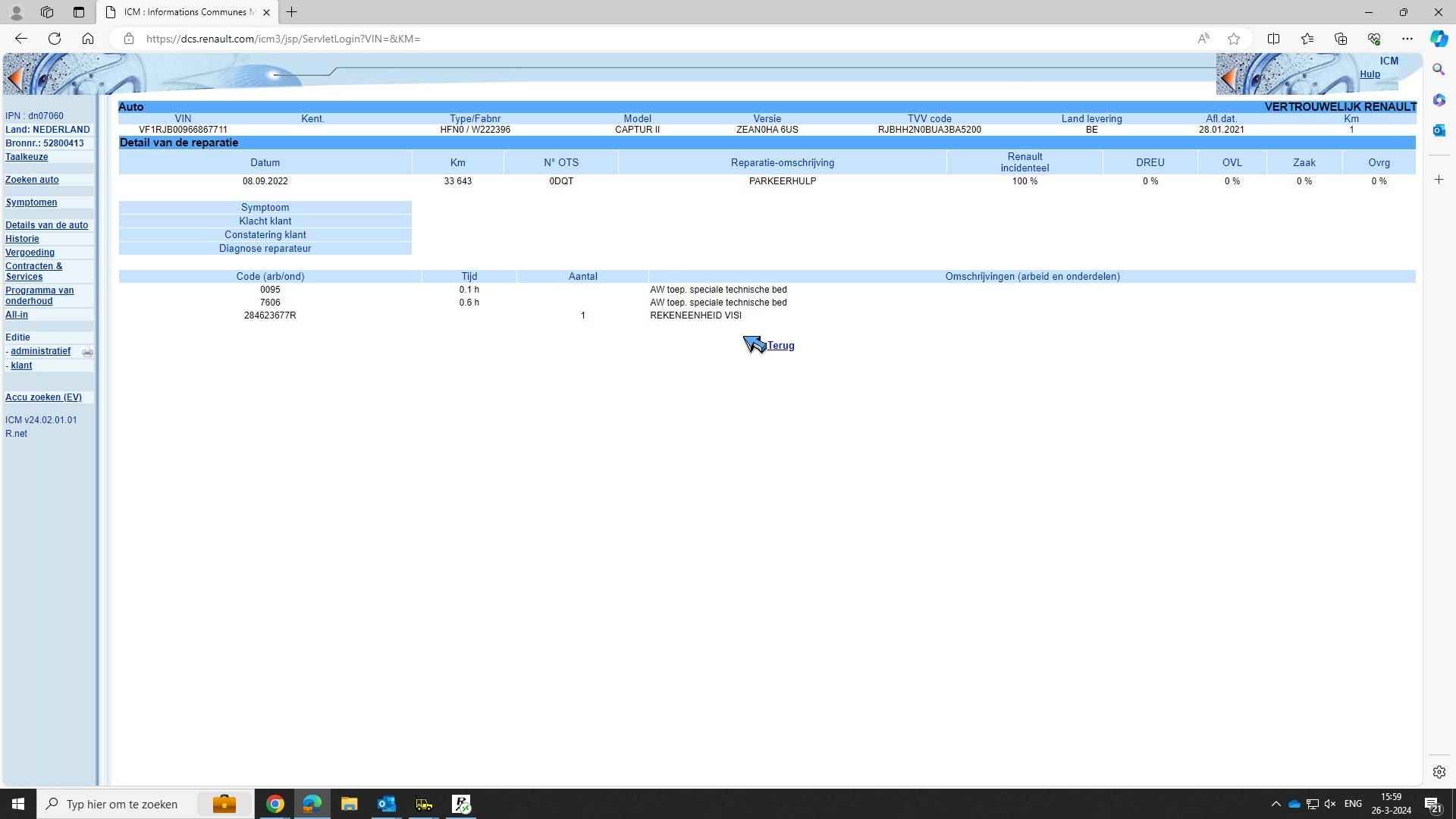The width and height of the screenshot is (1456, 819).
Task: View site information lock icon
Action: click(129, 39)
